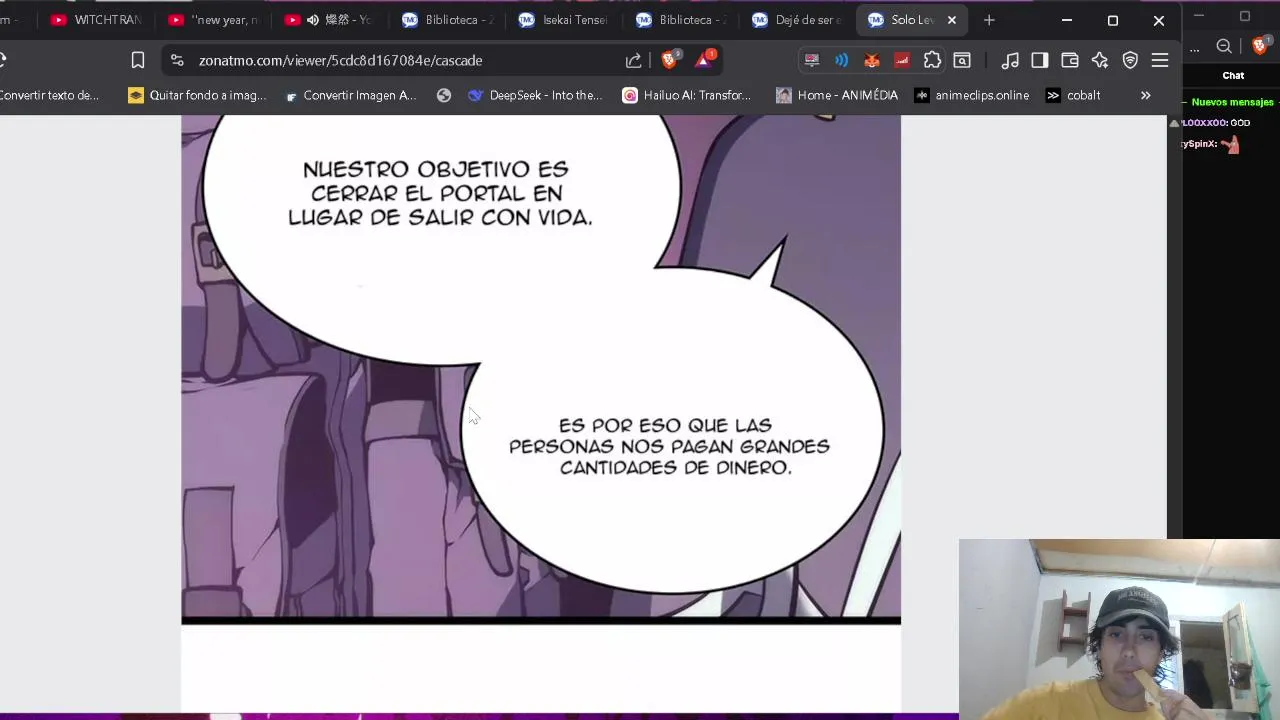This screenshot has height=720, width=1280.
Task: Open the media control music note icon
Action: pyautogui.click(x=1010, y=60)
